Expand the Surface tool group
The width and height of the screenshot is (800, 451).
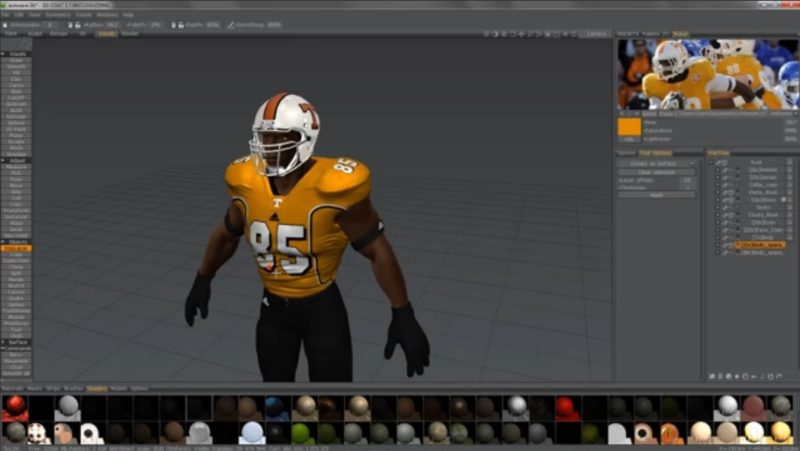coord(3,342)
